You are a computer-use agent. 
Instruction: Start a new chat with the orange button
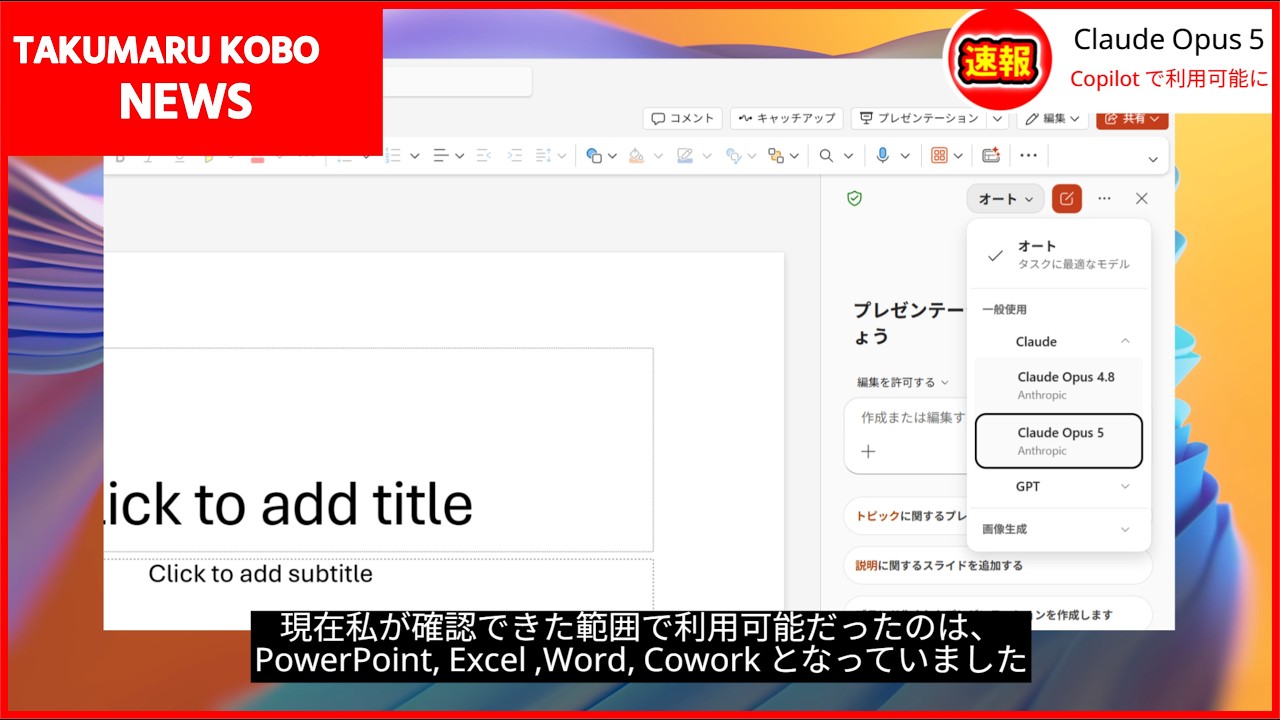pyautogui.click(x=1067, y=199)
